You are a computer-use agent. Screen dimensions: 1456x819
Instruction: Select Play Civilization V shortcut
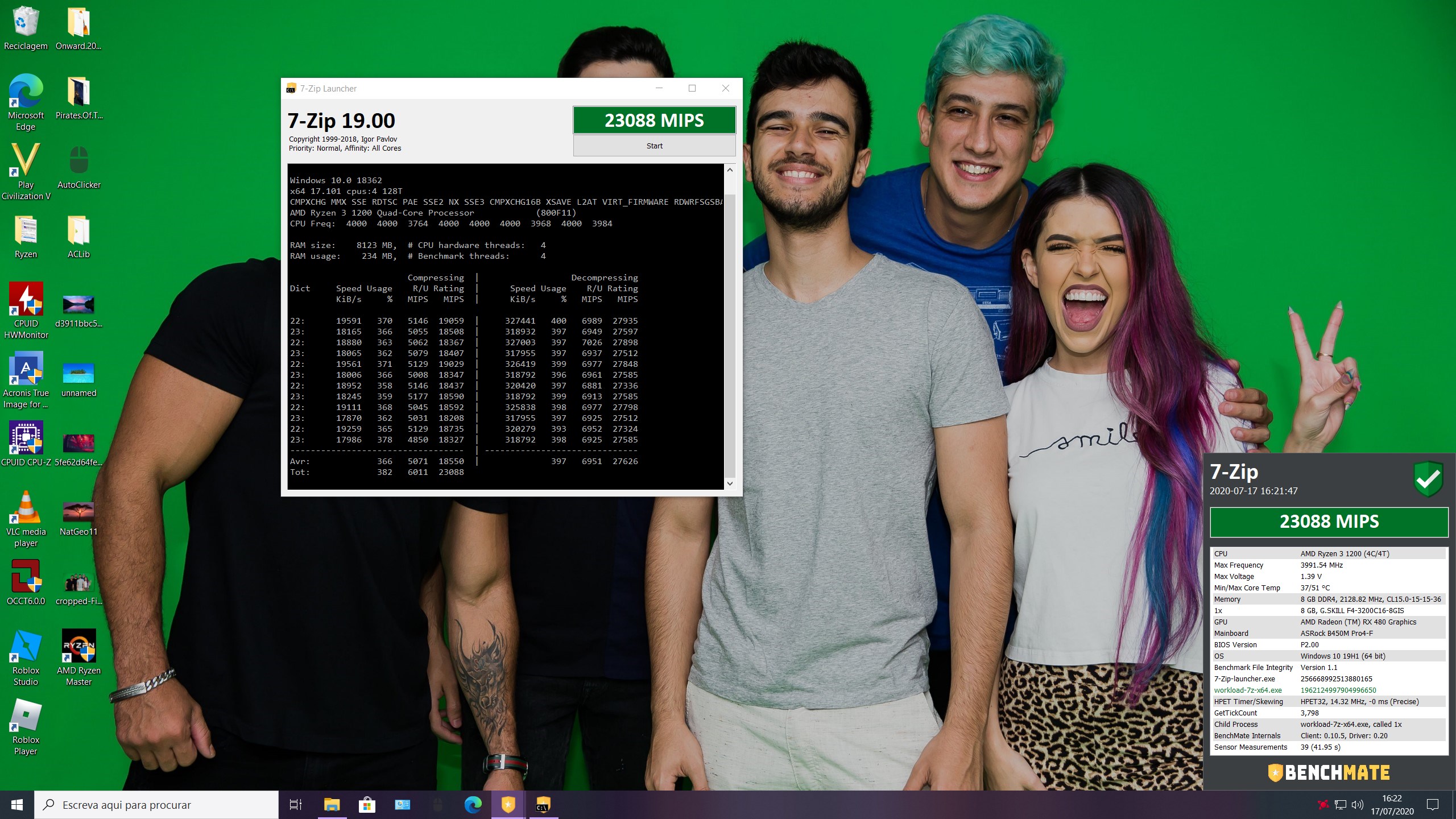point(26,172)
